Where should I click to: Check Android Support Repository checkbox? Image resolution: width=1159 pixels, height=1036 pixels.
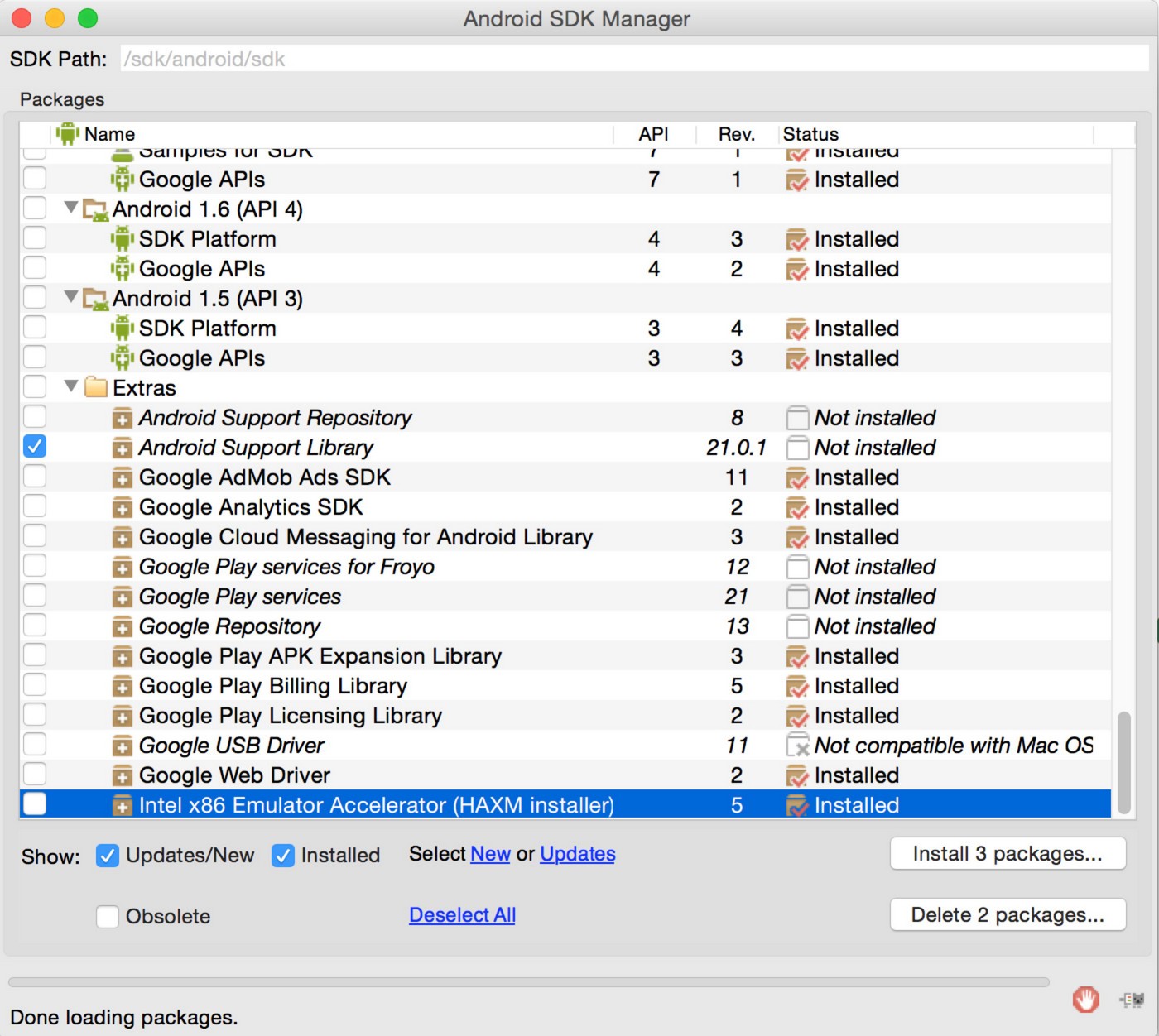[x=35, y=417]
